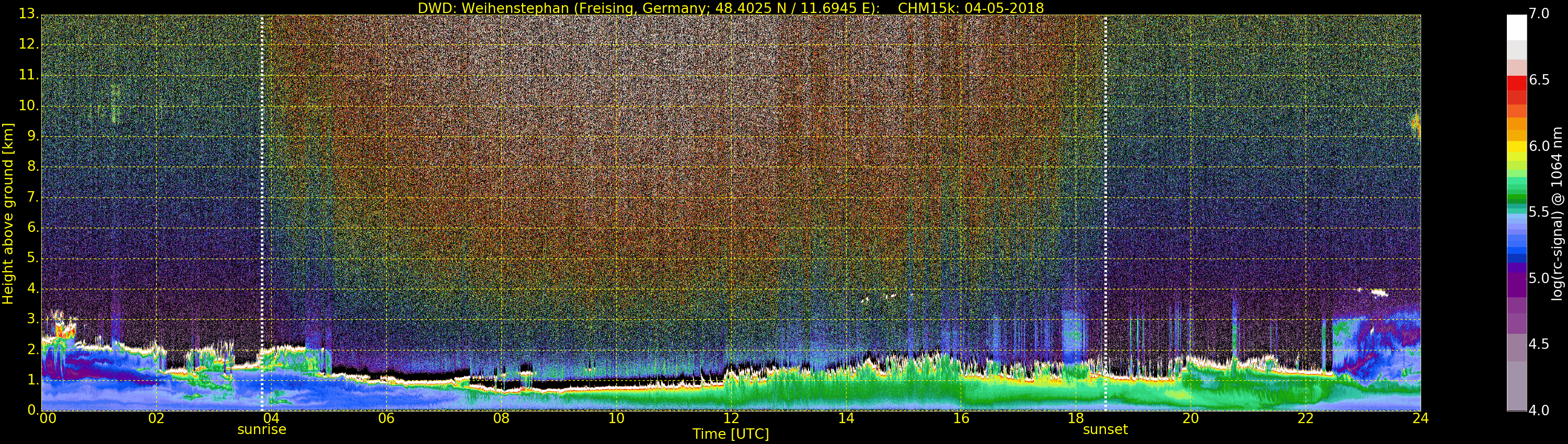Click the colorbar value 4.5
The width and height of the screenshot is (1568, 444).
pos(1539,344)
